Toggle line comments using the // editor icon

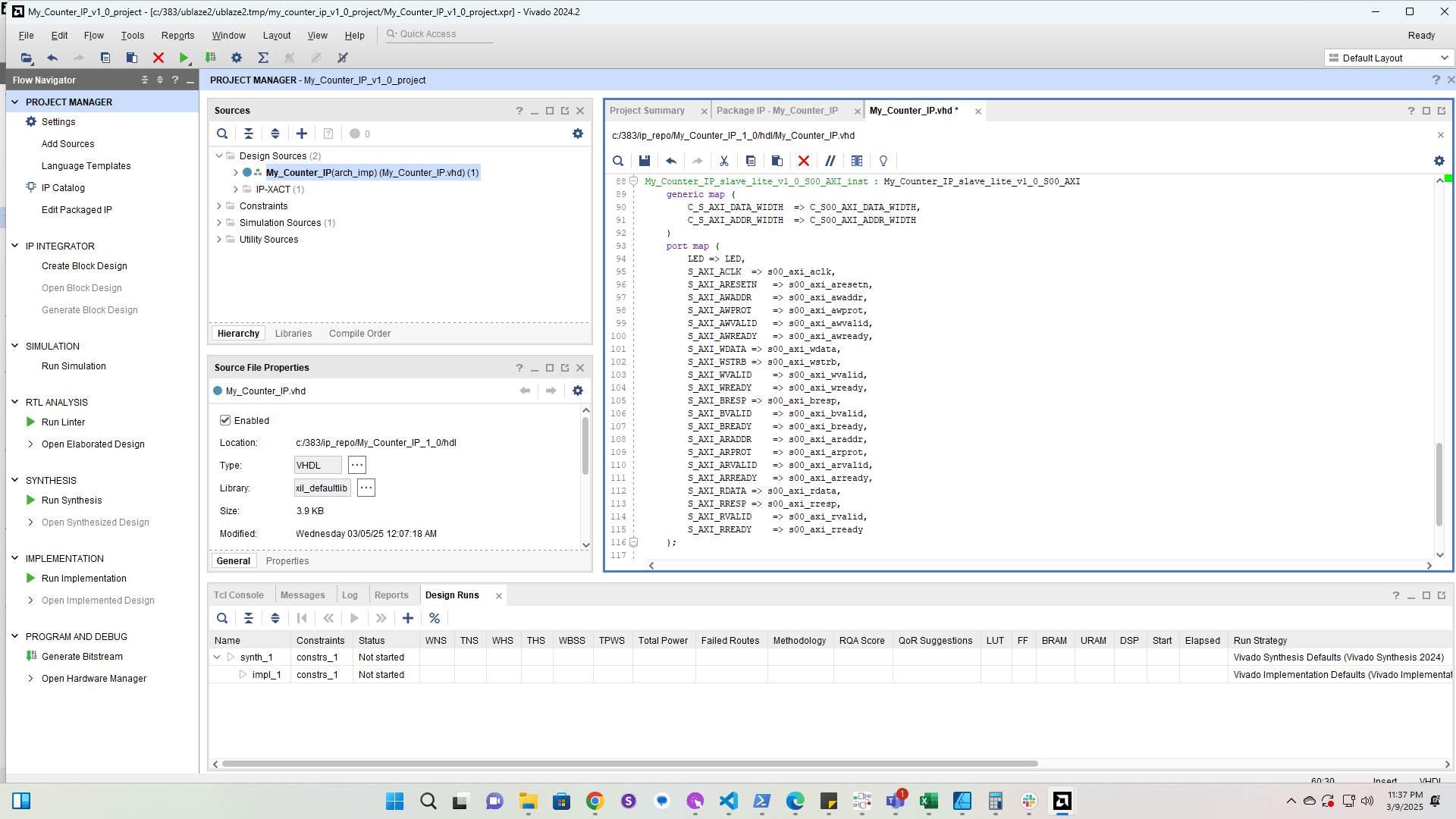[830, 161]
